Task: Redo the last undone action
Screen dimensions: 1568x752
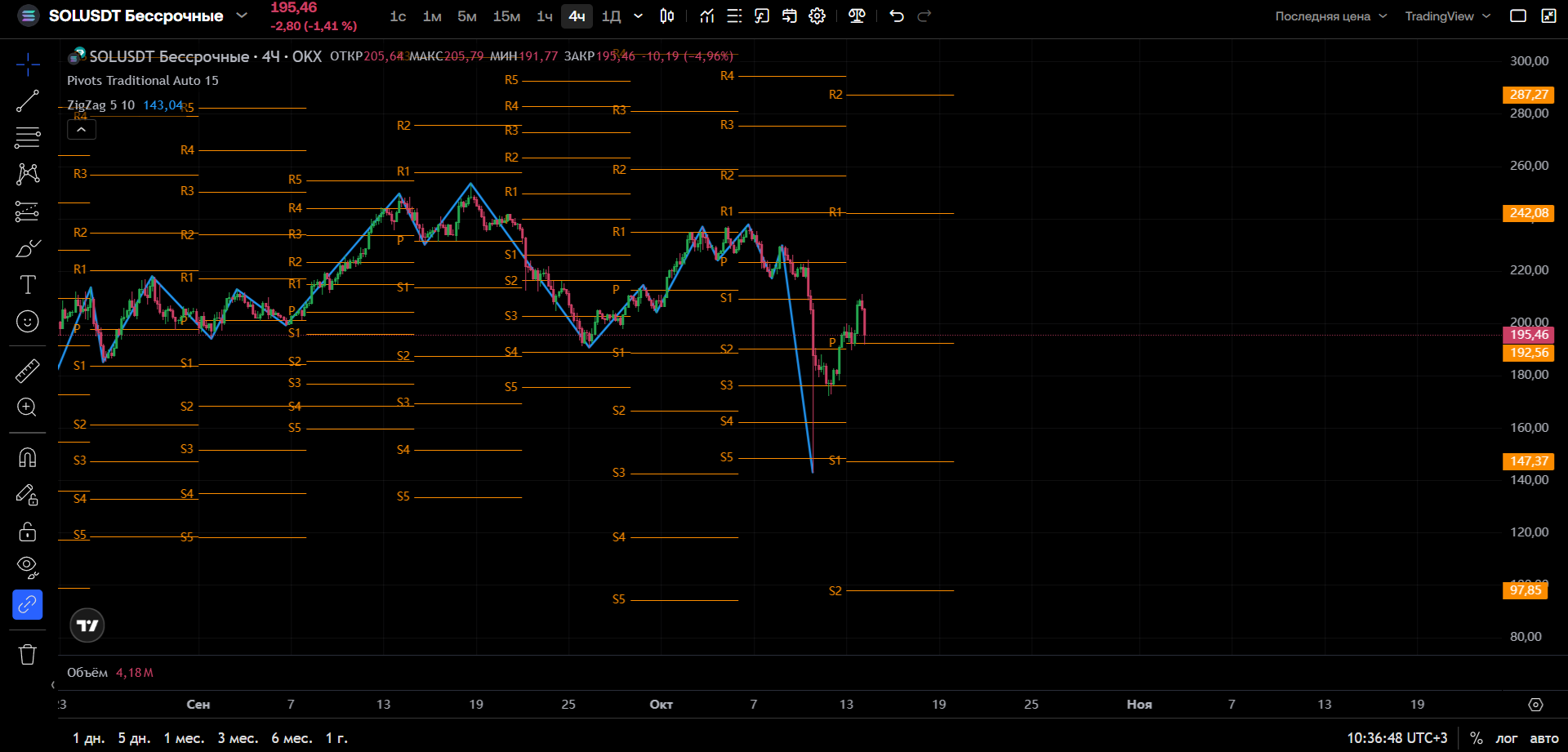Action: [x=924, y=16]
